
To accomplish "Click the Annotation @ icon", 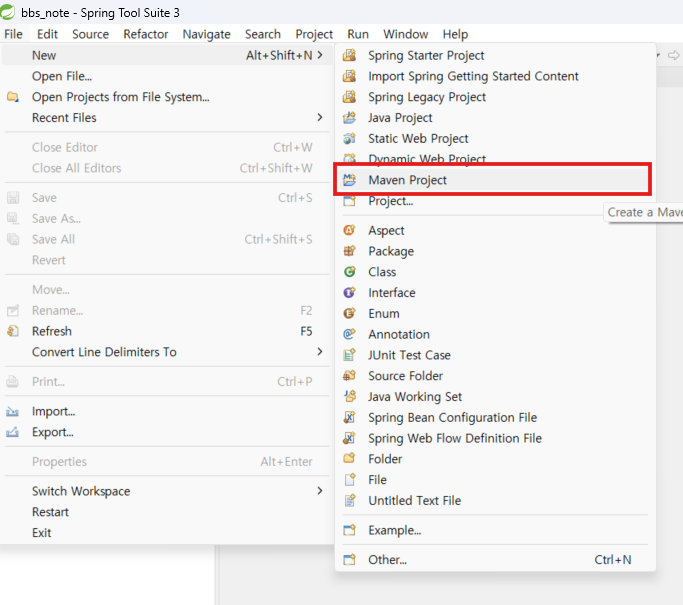I will [x=349, y=334].
